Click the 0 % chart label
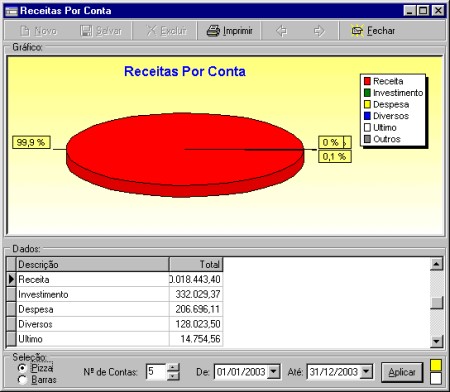Viewport: 450px width, 392px height. tap(331, 142)
